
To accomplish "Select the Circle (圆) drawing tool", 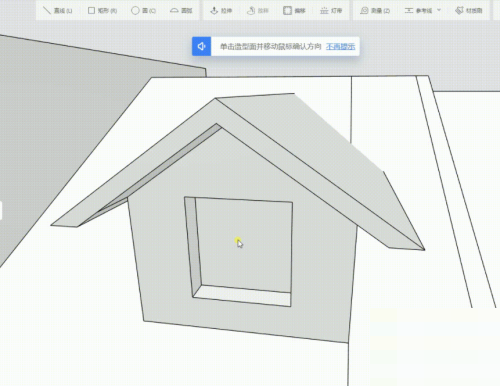I will [143, 11].
